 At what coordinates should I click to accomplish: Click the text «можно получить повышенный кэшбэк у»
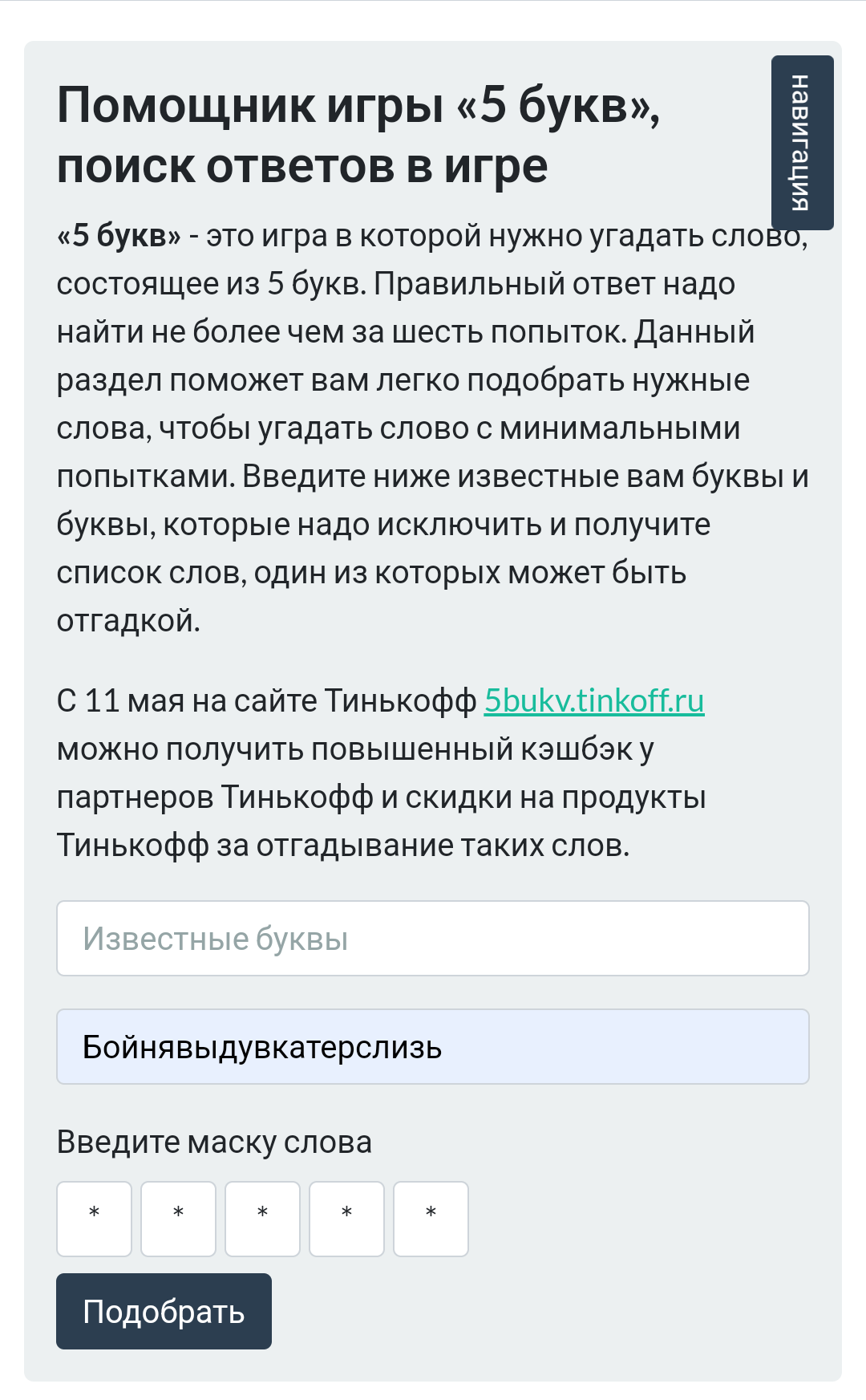pyautogui.click(x=355, y=749)
